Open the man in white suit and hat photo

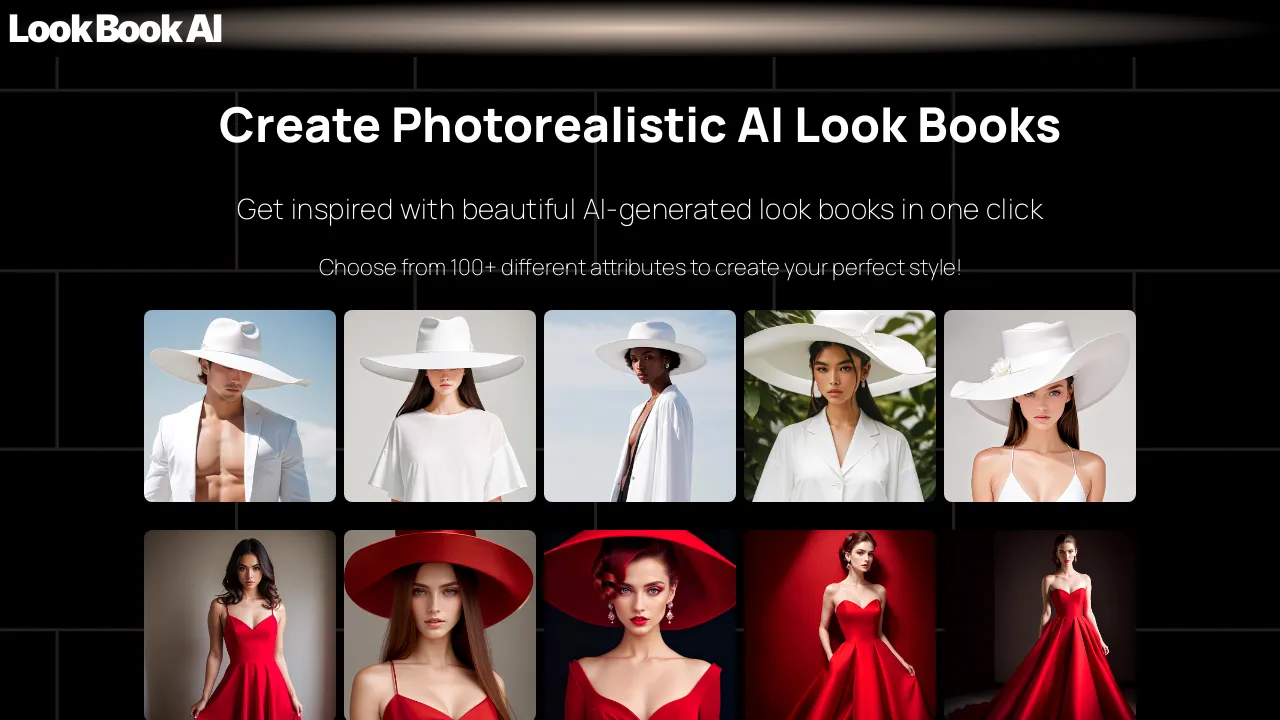(240, 405)
